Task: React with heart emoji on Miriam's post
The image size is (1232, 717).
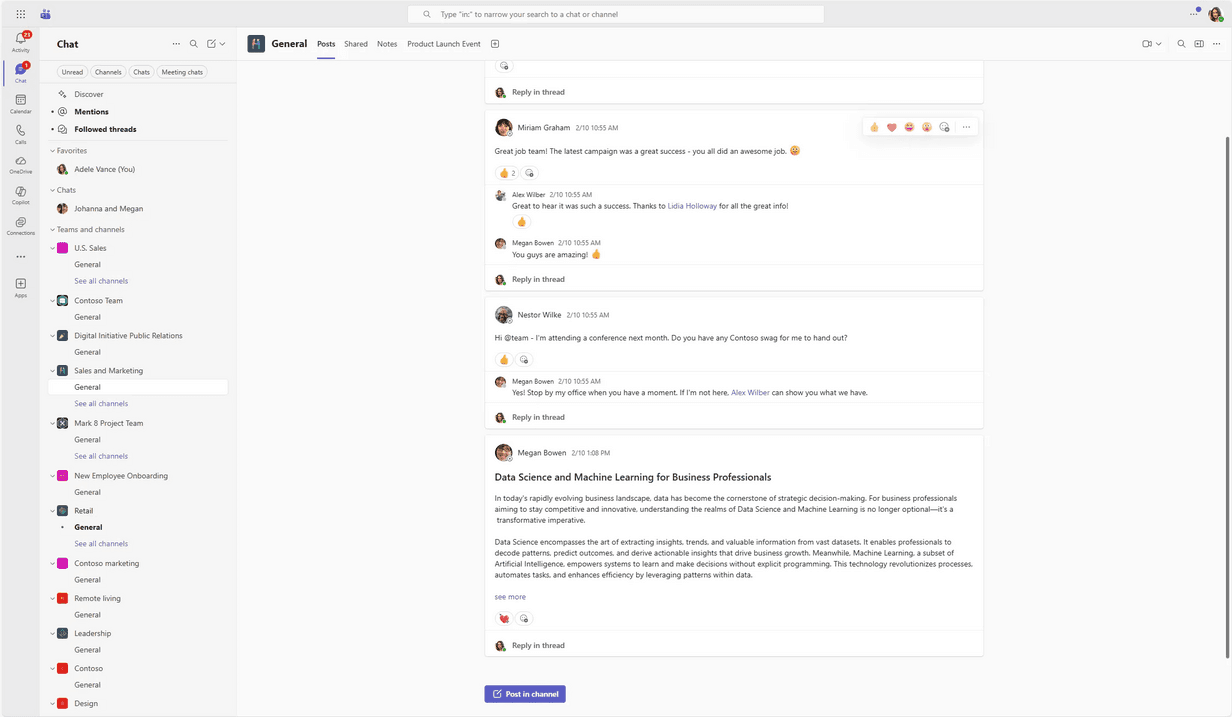Action: coord(891,127)
